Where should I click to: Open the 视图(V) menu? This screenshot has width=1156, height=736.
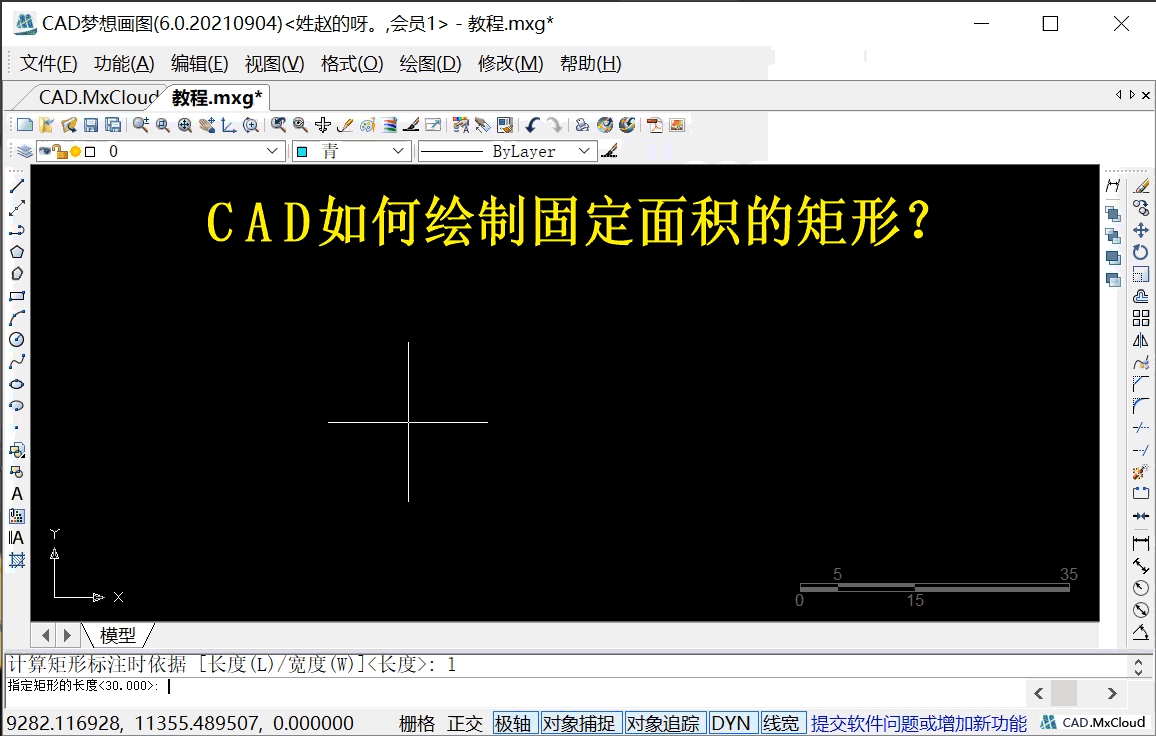click(x=274, y=63)
